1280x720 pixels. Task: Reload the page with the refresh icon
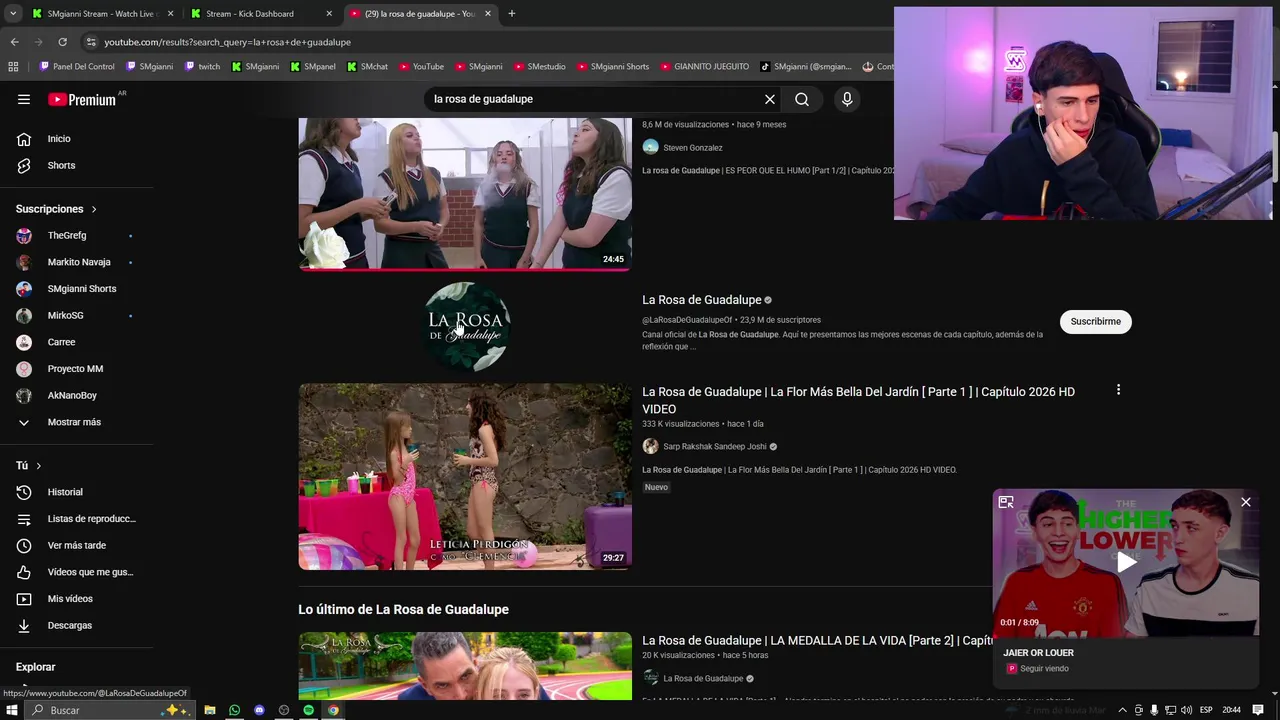[62, 42]
